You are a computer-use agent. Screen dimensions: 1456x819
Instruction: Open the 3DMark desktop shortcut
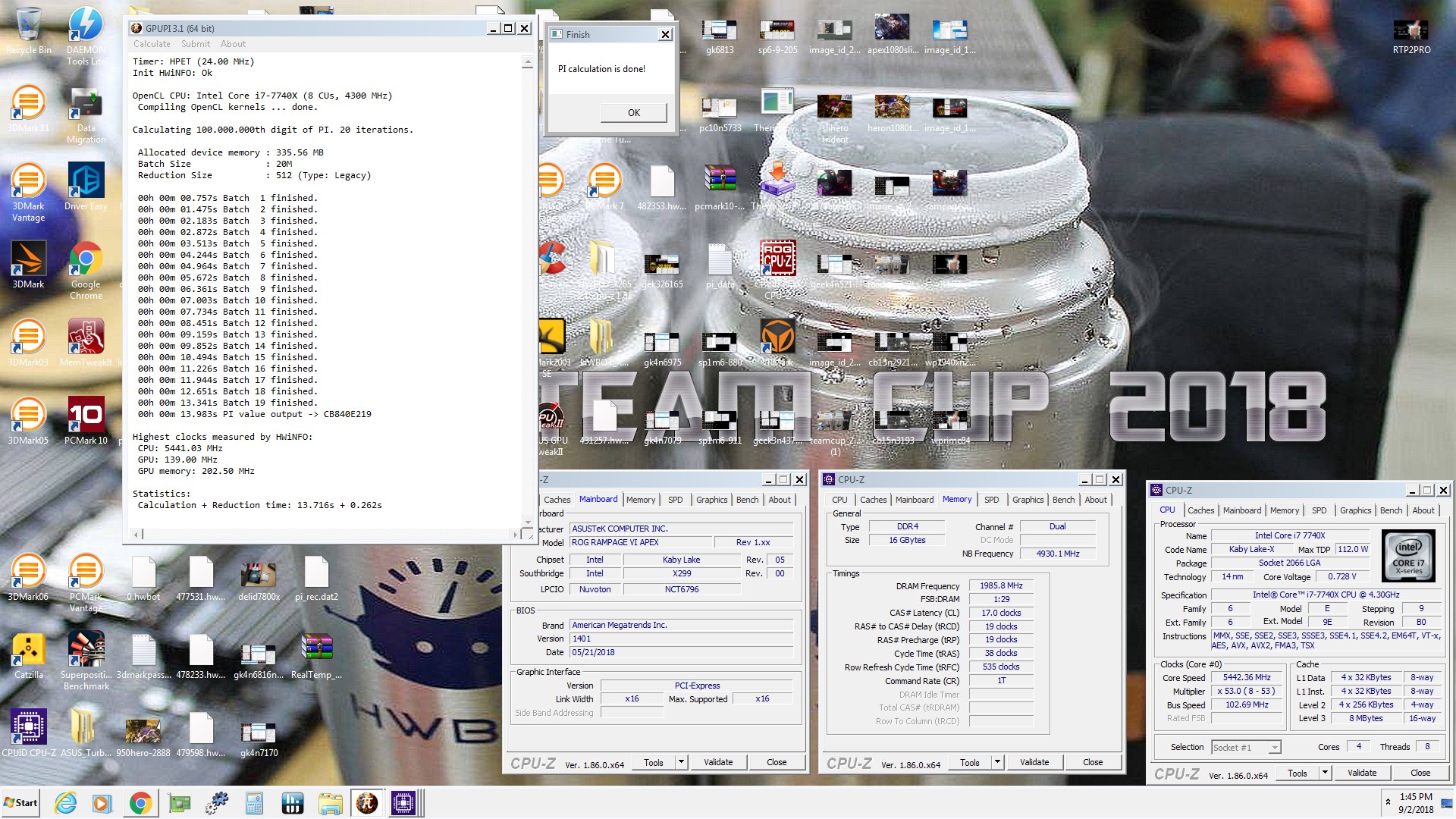pyautogui.click(x=28, y=265)
